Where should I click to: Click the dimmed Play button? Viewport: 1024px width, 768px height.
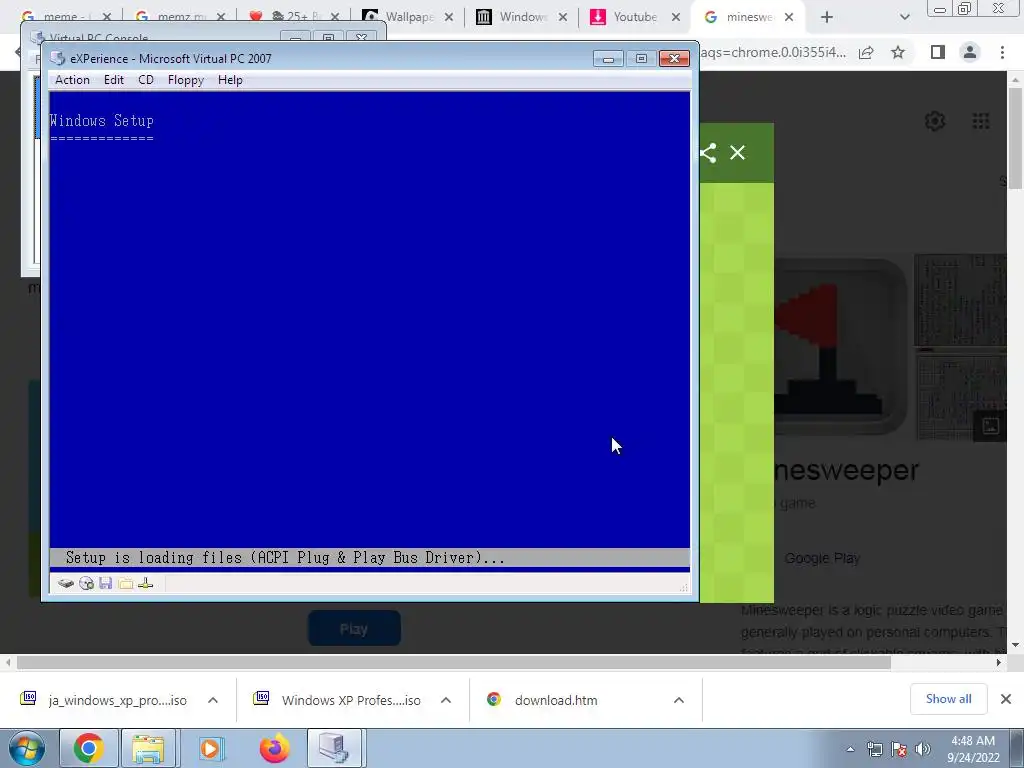pyautogui.click(x=354, y=628)
